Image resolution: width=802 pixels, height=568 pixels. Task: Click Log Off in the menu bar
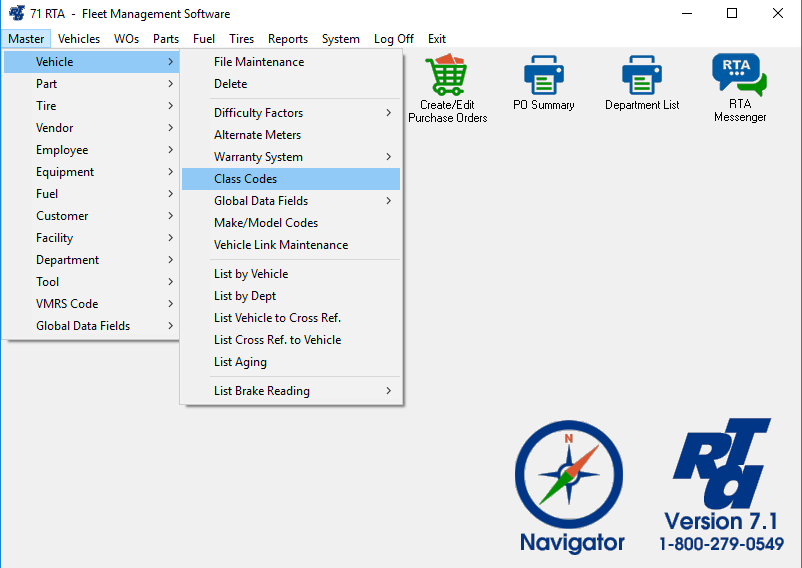coord(393,39)
